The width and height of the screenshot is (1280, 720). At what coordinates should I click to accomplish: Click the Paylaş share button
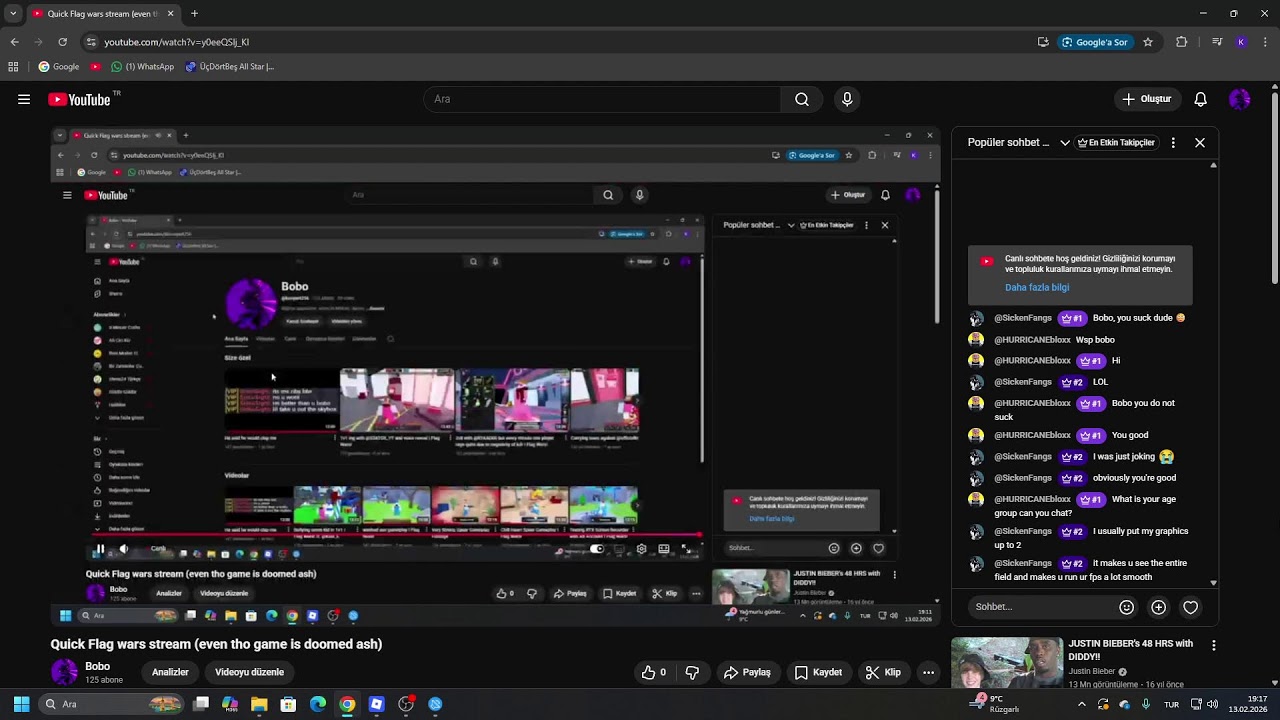pyautogui.click(x=746, y=672)
